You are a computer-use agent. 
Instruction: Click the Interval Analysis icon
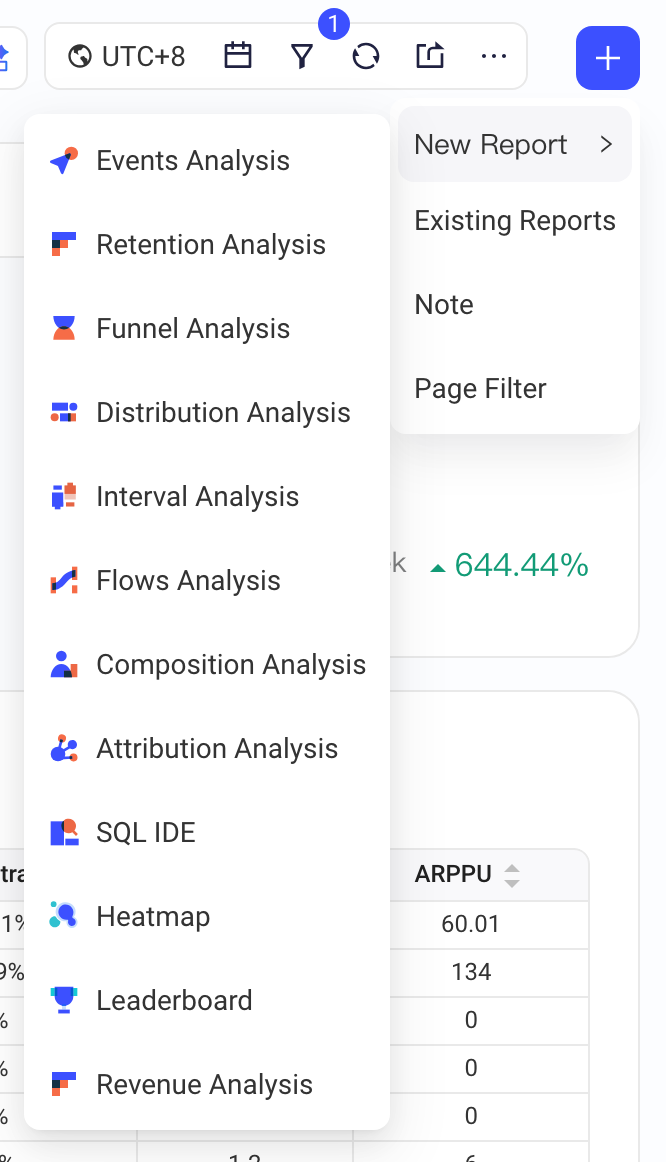[x=64, y=496]
